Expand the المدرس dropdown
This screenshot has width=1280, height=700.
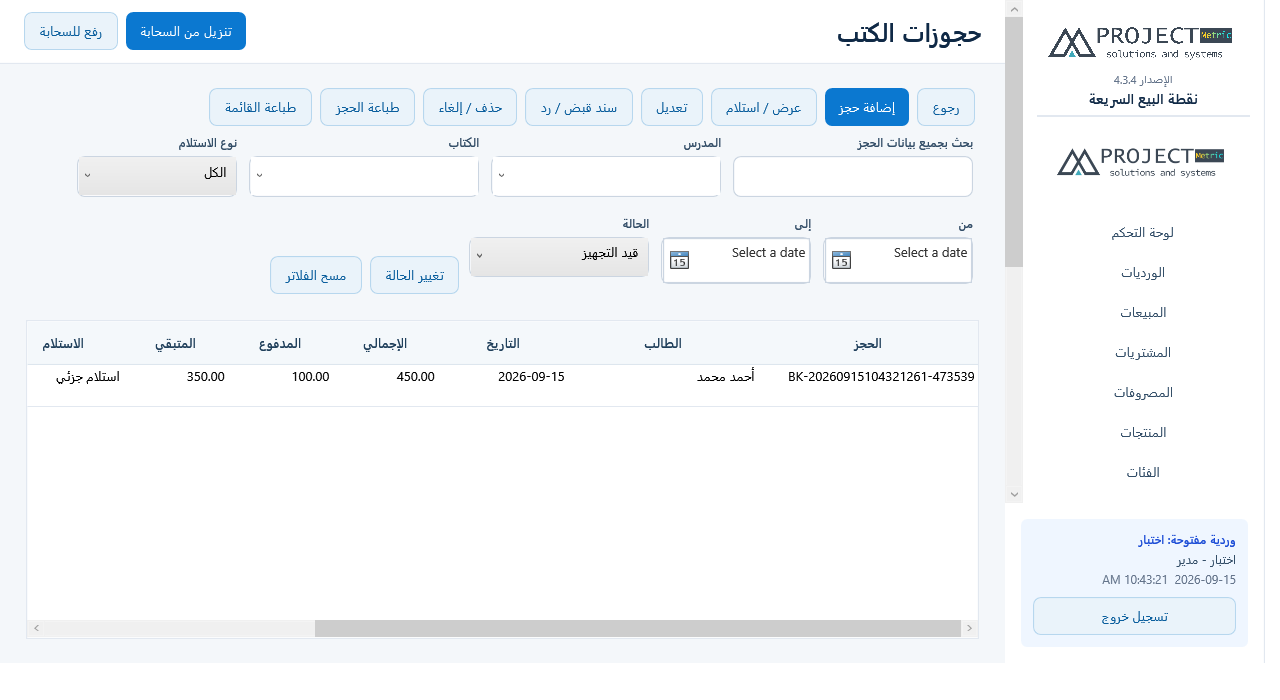606,176
